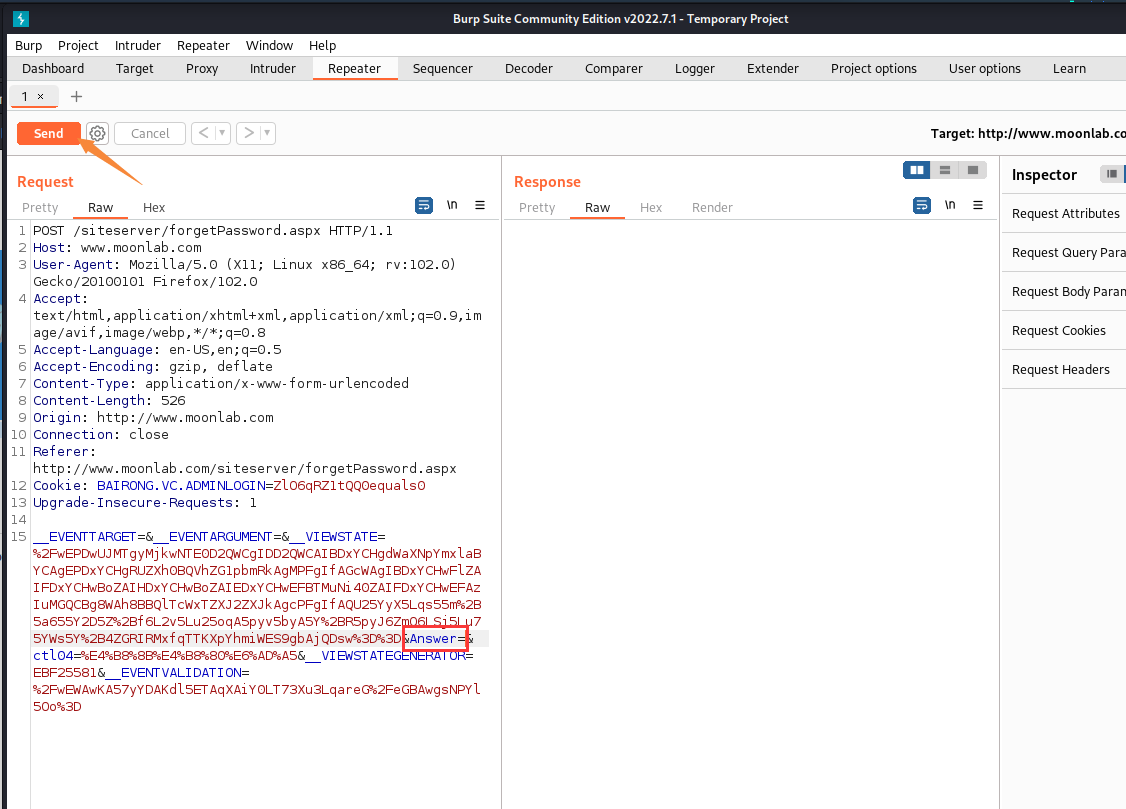Switch to Sequencer tab

pyautogui.click(x=442, y=68)
